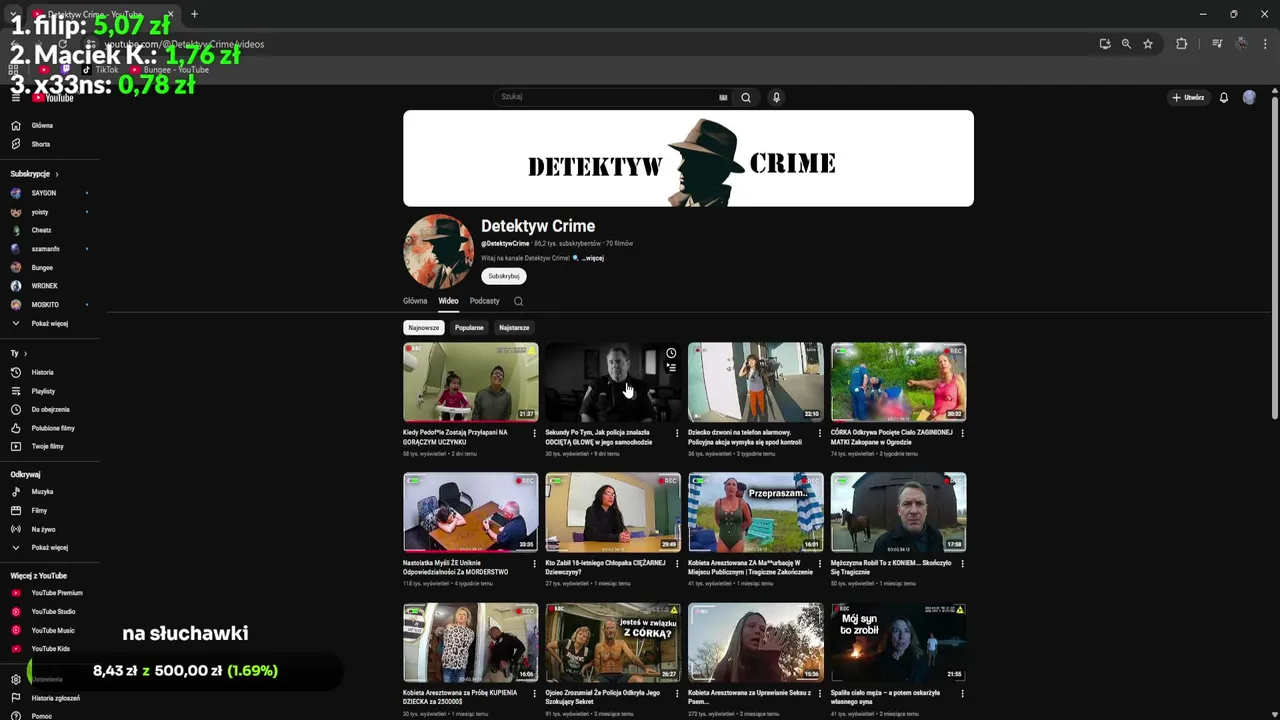Expand channel description with ...więcej

point(593,258)
